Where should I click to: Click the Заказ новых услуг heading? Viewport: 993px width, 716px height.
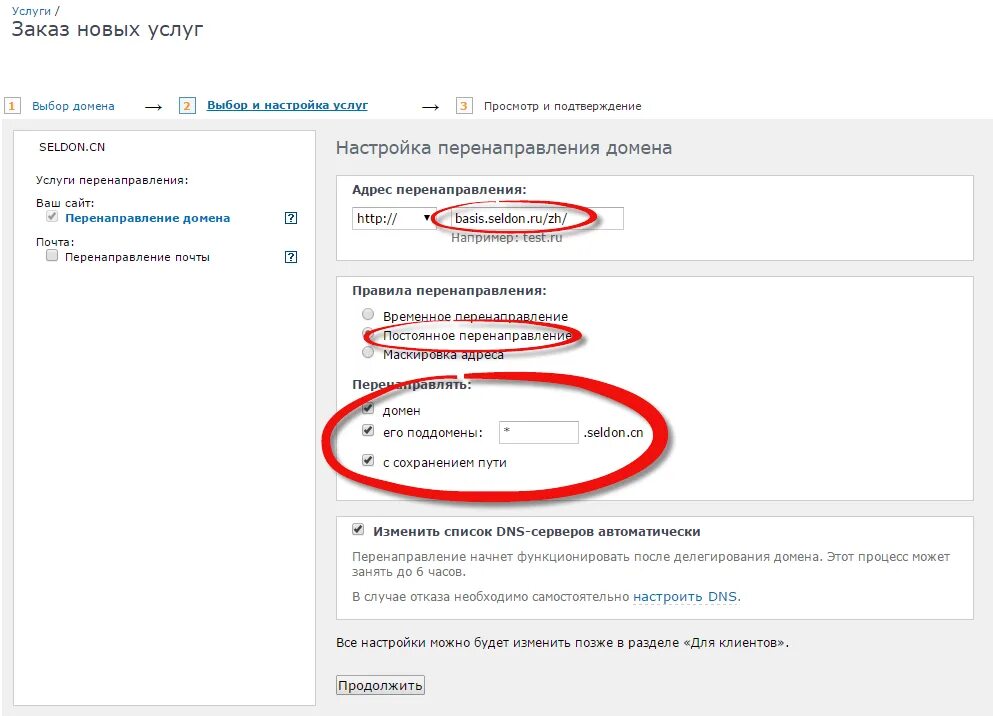click(x=108, y=29)
